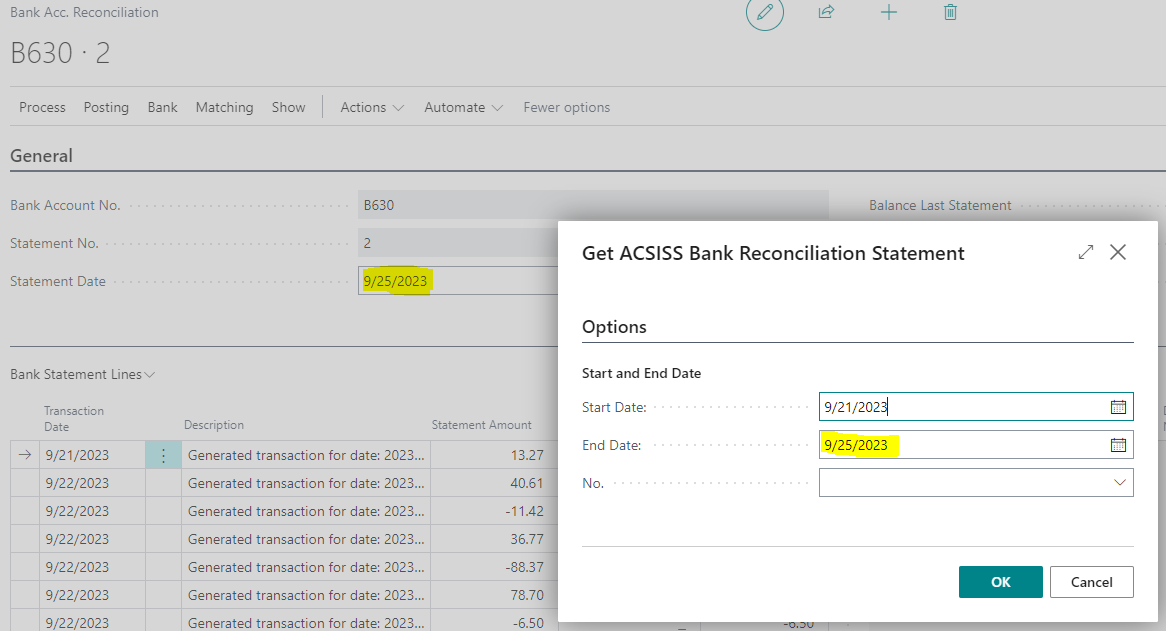Open calendar picker for Start Date
This screenshot has width=1166, height=631.
1118,407
